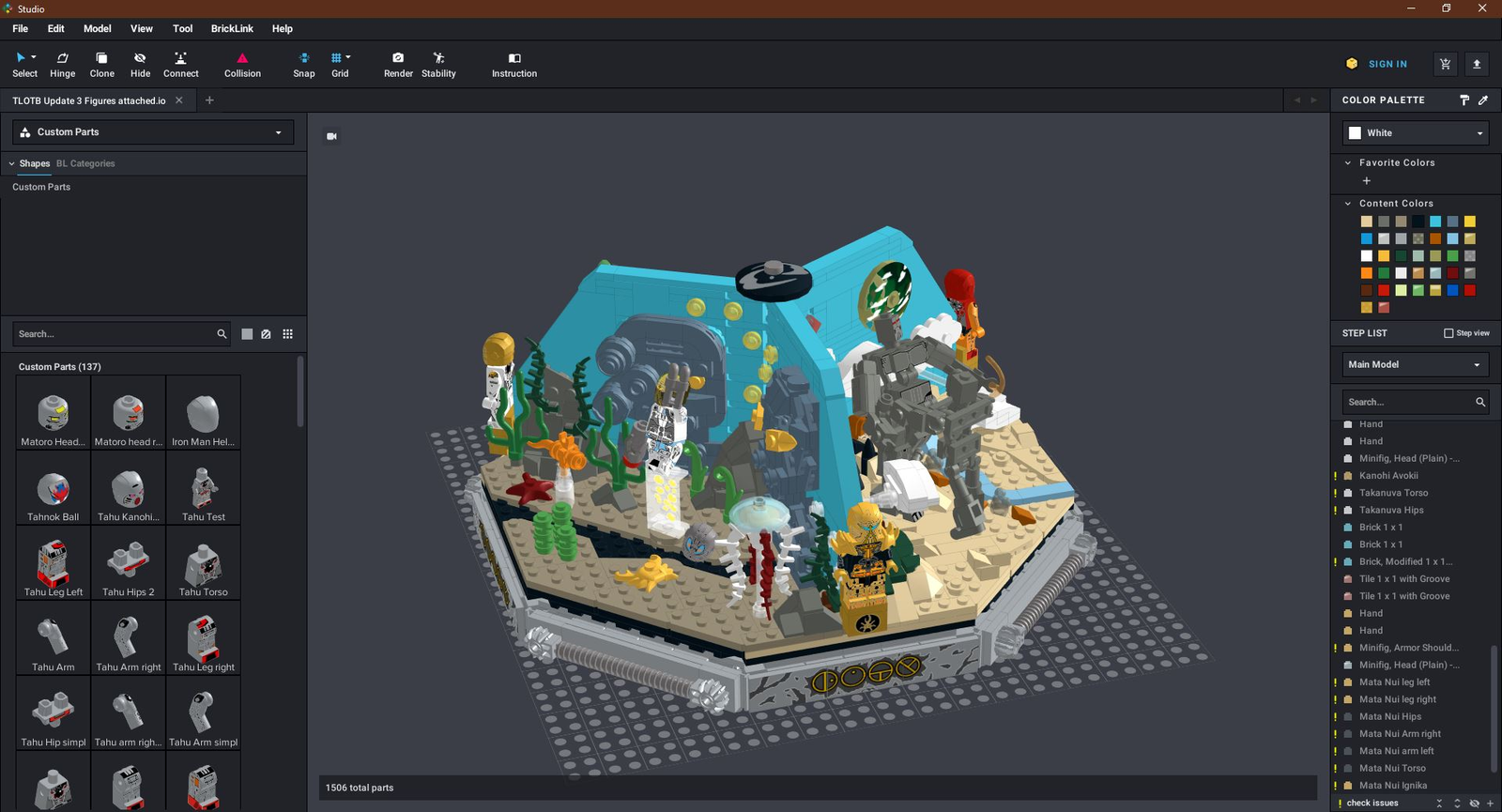Toggle the Snap option
1502x812 pixels.
click(x=303, y=65)
